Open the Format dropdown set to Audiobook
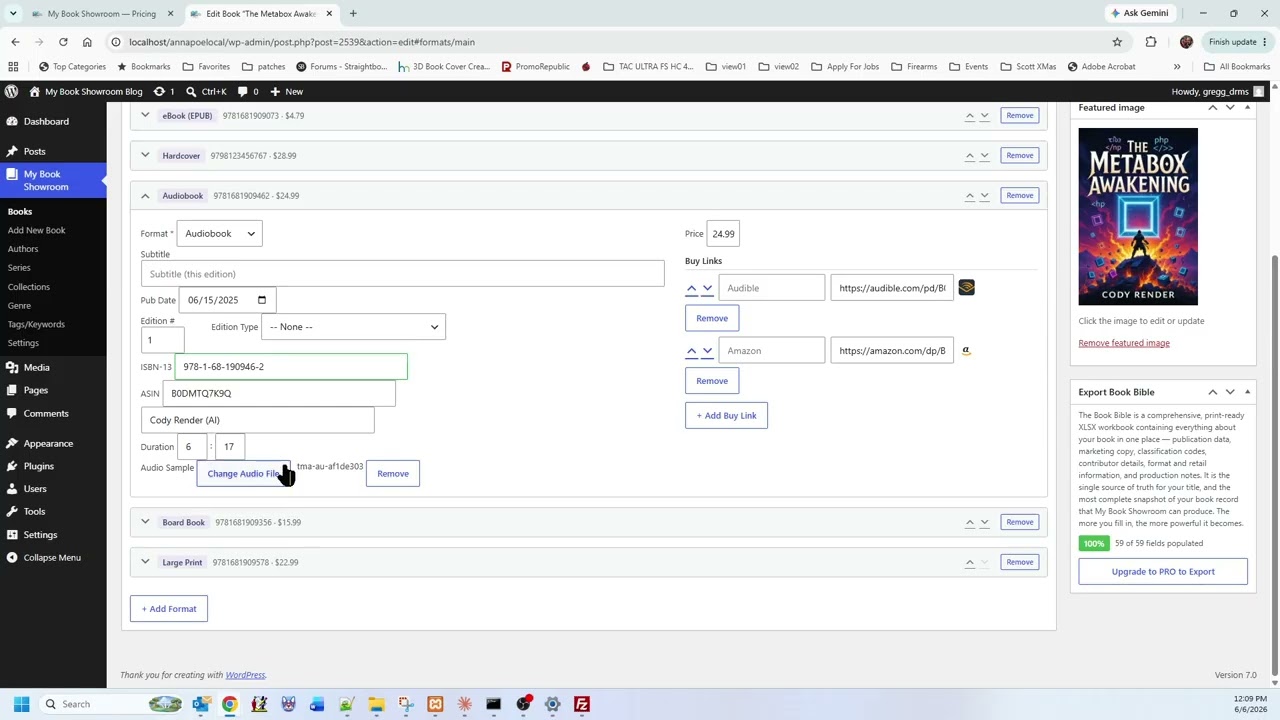Viewport: 1280px width, 720px height. (219, 233)
